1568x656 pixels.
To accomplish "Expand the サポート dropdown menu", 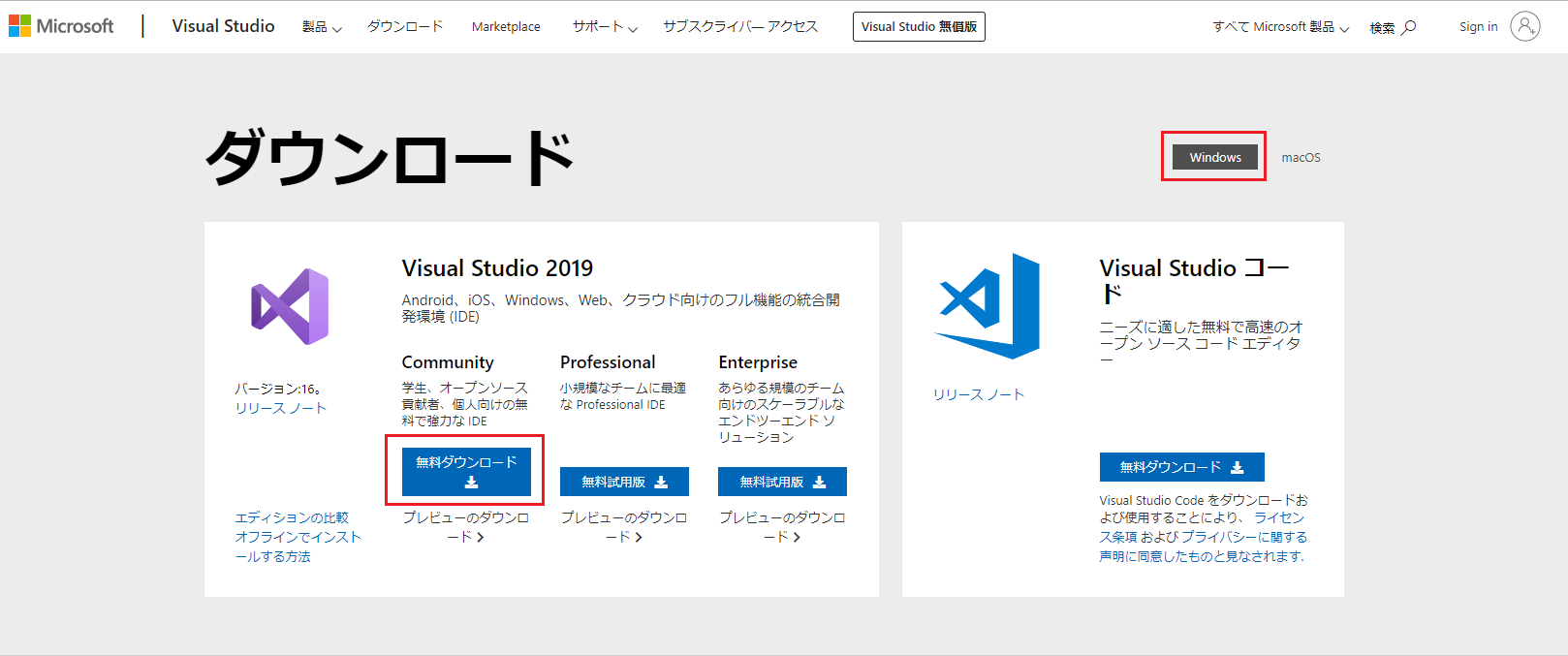I will tap(605, 27).
